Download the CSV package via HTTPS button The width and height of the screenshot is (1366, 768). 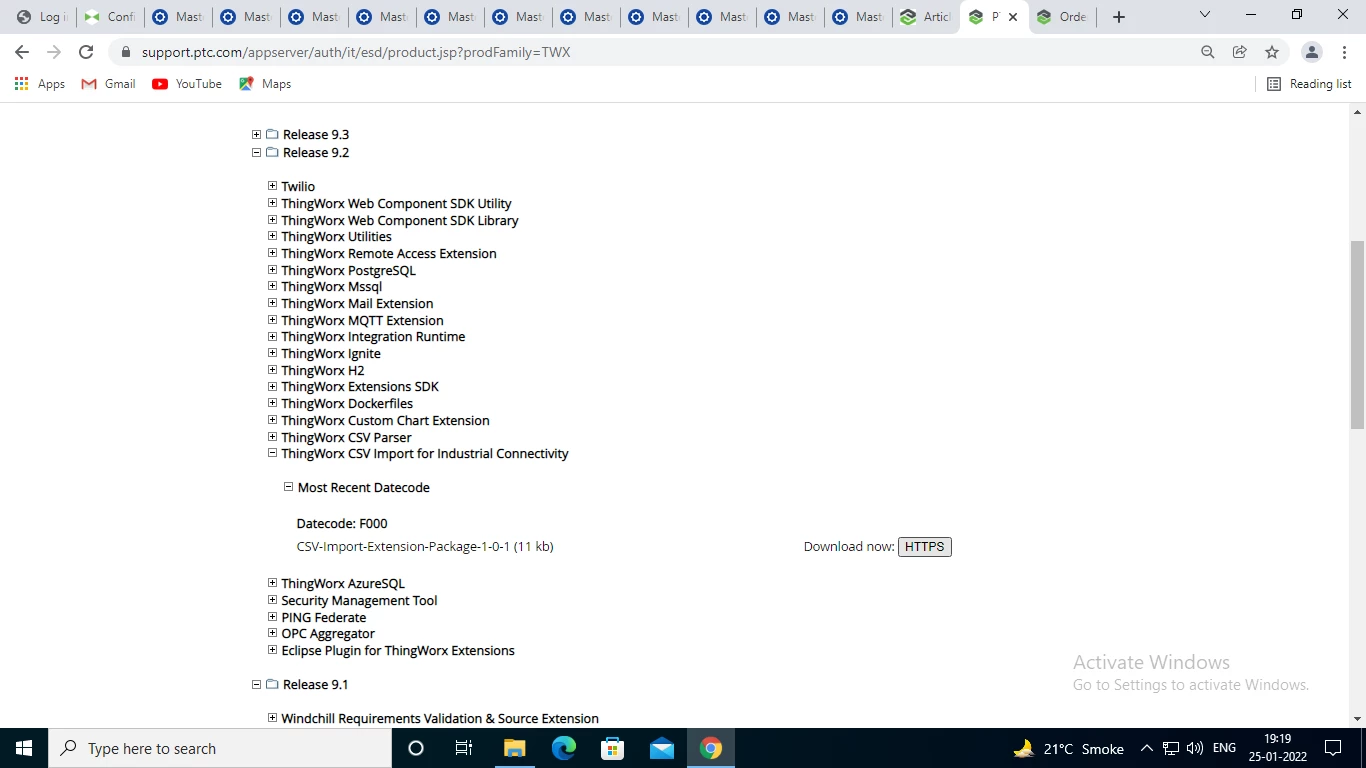(925, 547)
